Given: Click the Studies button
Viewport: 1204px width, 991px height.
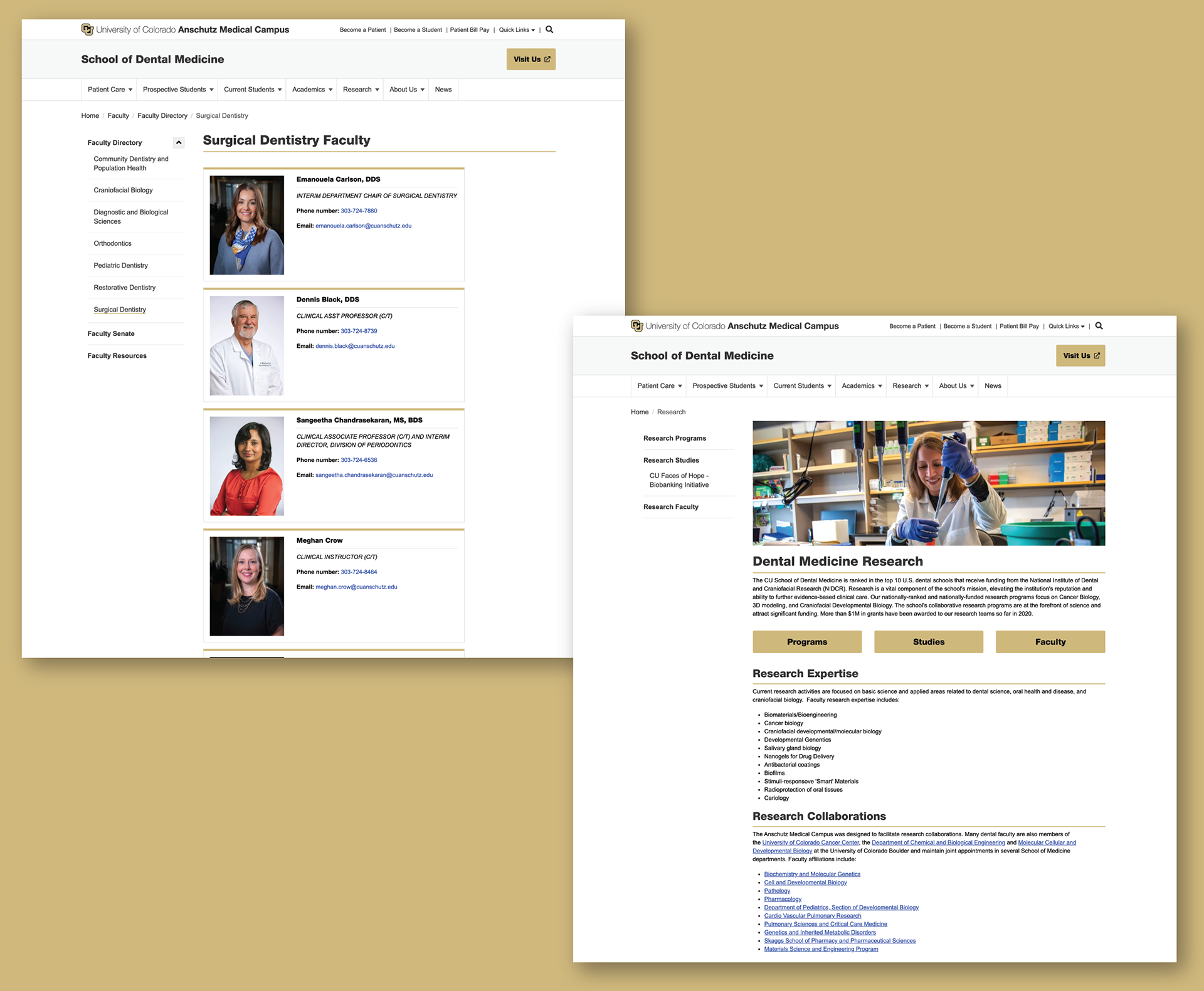Looking at the screenshot, I should click(x=928, y=642).
